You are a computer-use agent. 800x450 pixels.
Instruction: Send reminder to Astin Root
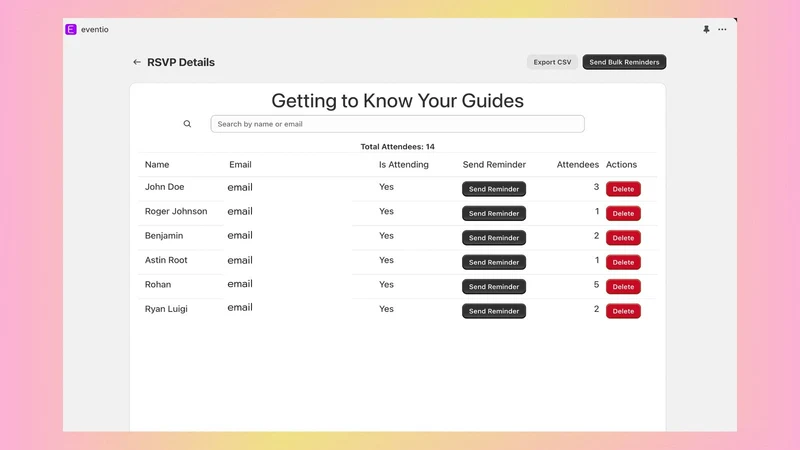tap(494, 262)
